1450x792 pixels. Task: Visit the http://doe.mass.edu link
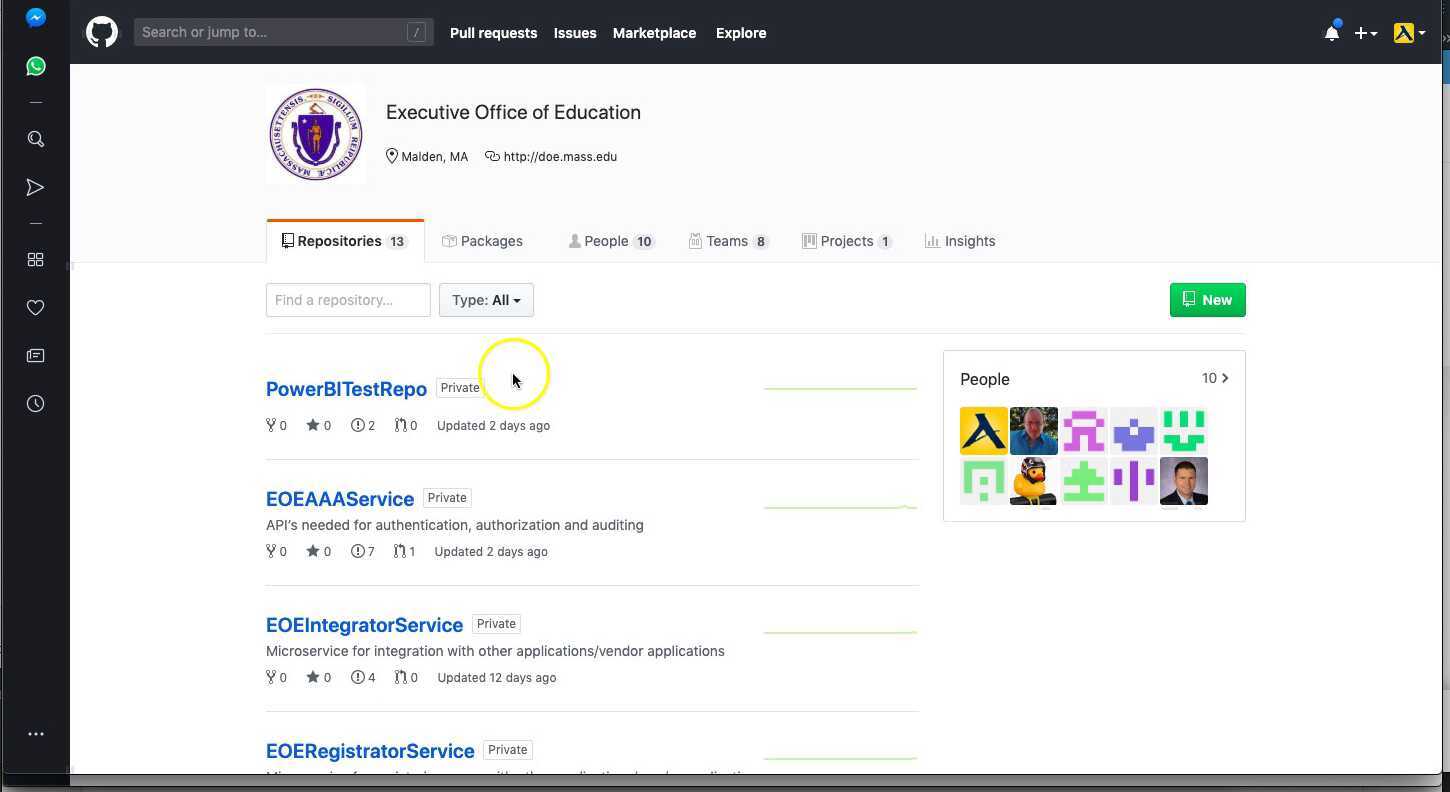[x=560, y=156]
